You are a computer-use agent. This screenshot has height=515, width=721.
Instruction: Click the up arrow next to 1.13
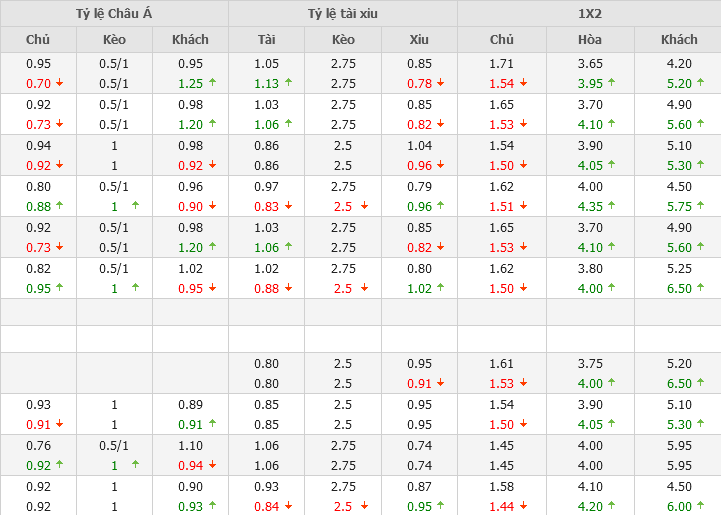pos(288,84)
